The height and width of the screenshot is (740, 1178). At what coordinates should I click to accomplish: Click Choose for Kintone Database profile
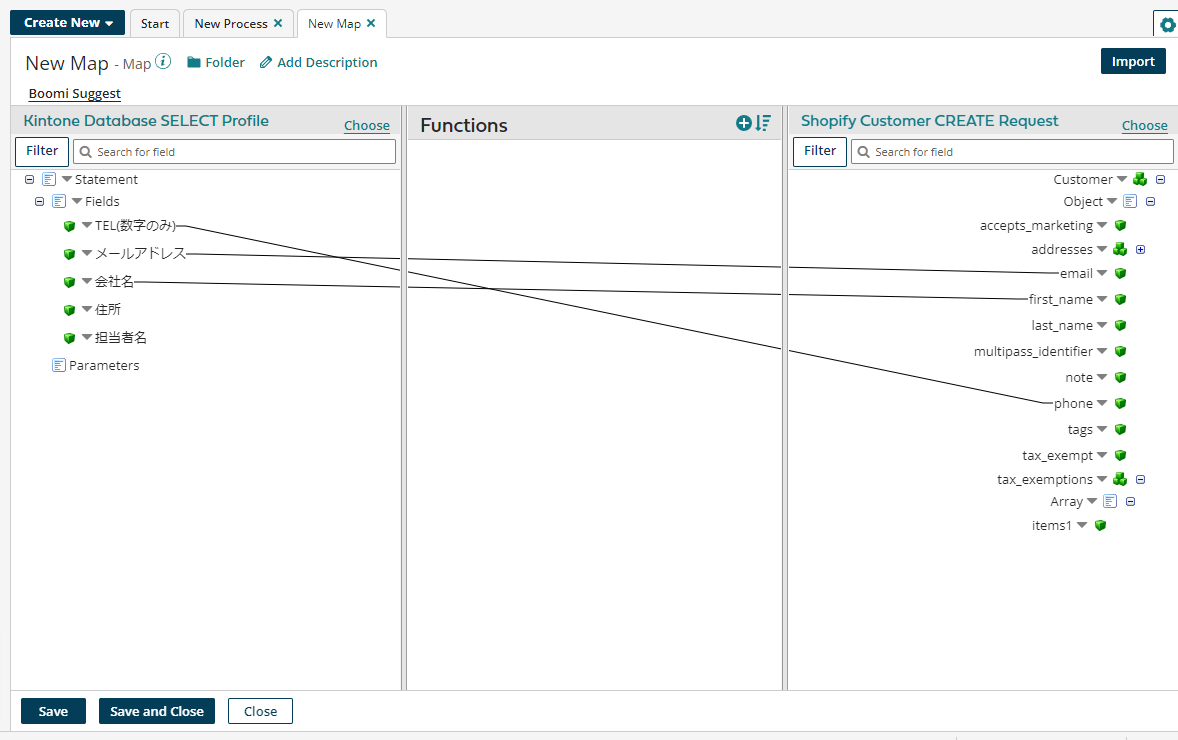coord(367,125)
